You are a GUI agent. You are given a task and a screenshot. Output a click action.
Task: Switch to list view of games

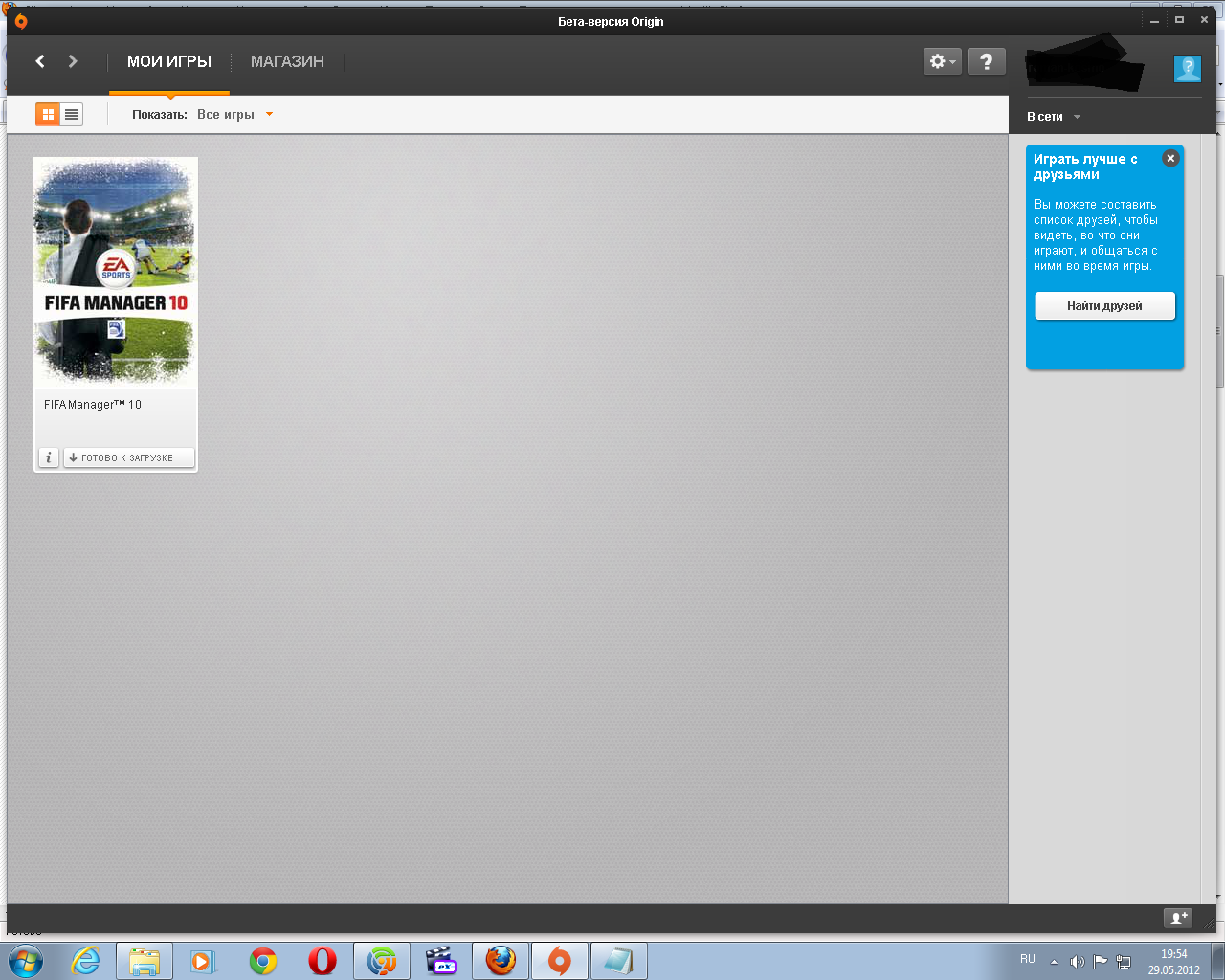click(71, 115)
